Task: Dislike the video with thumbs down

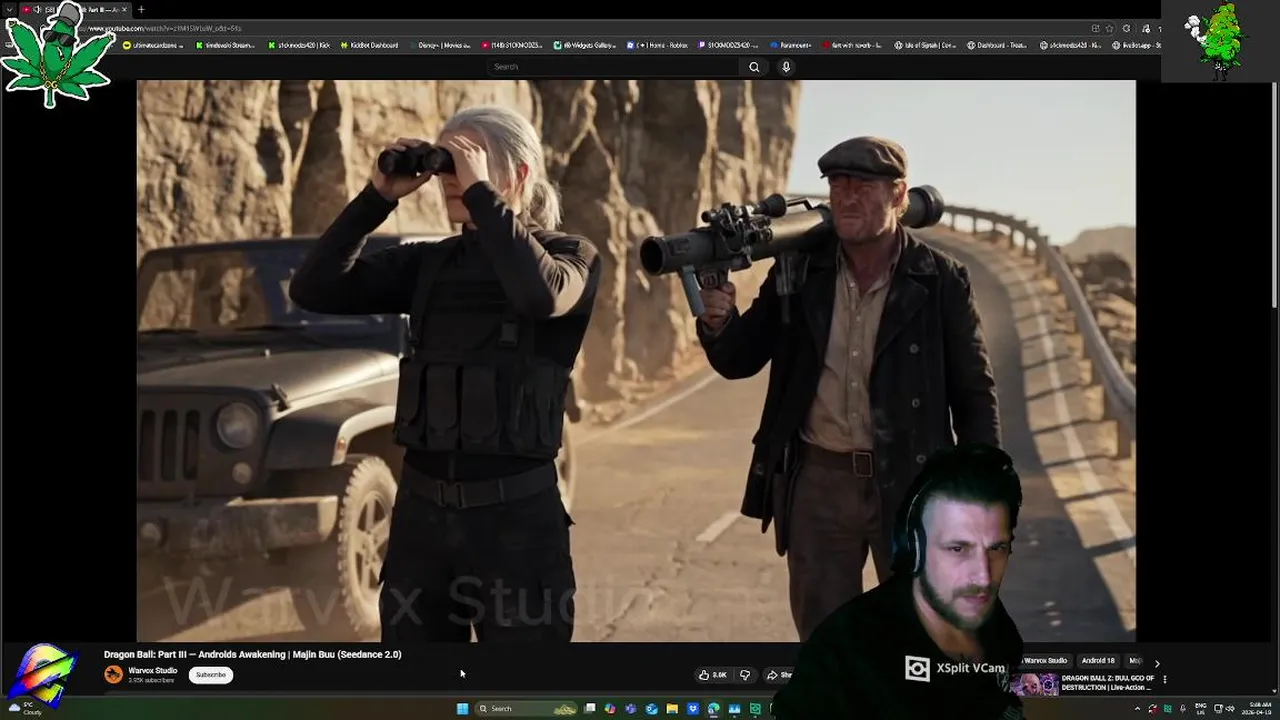Action: click(745, 675)
